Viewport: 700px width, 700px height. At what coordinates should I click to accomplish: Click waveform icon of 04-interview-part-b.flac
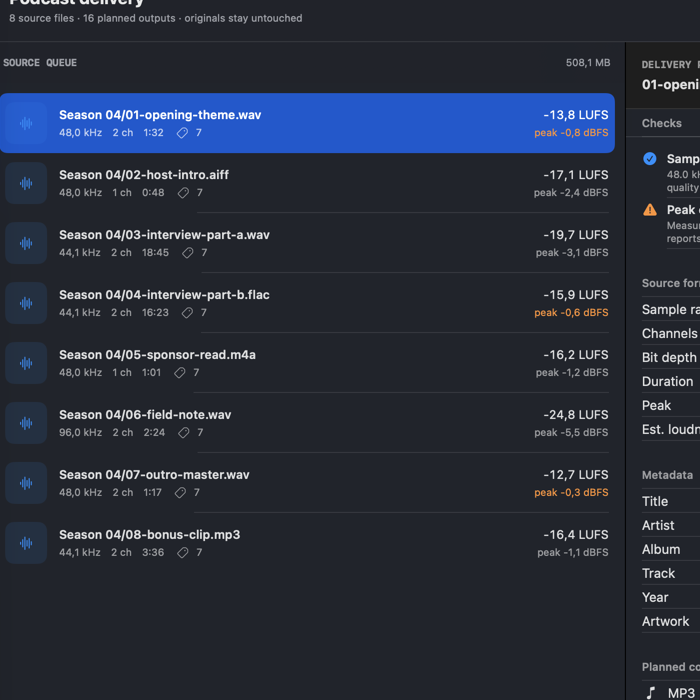tap(26, 303)
